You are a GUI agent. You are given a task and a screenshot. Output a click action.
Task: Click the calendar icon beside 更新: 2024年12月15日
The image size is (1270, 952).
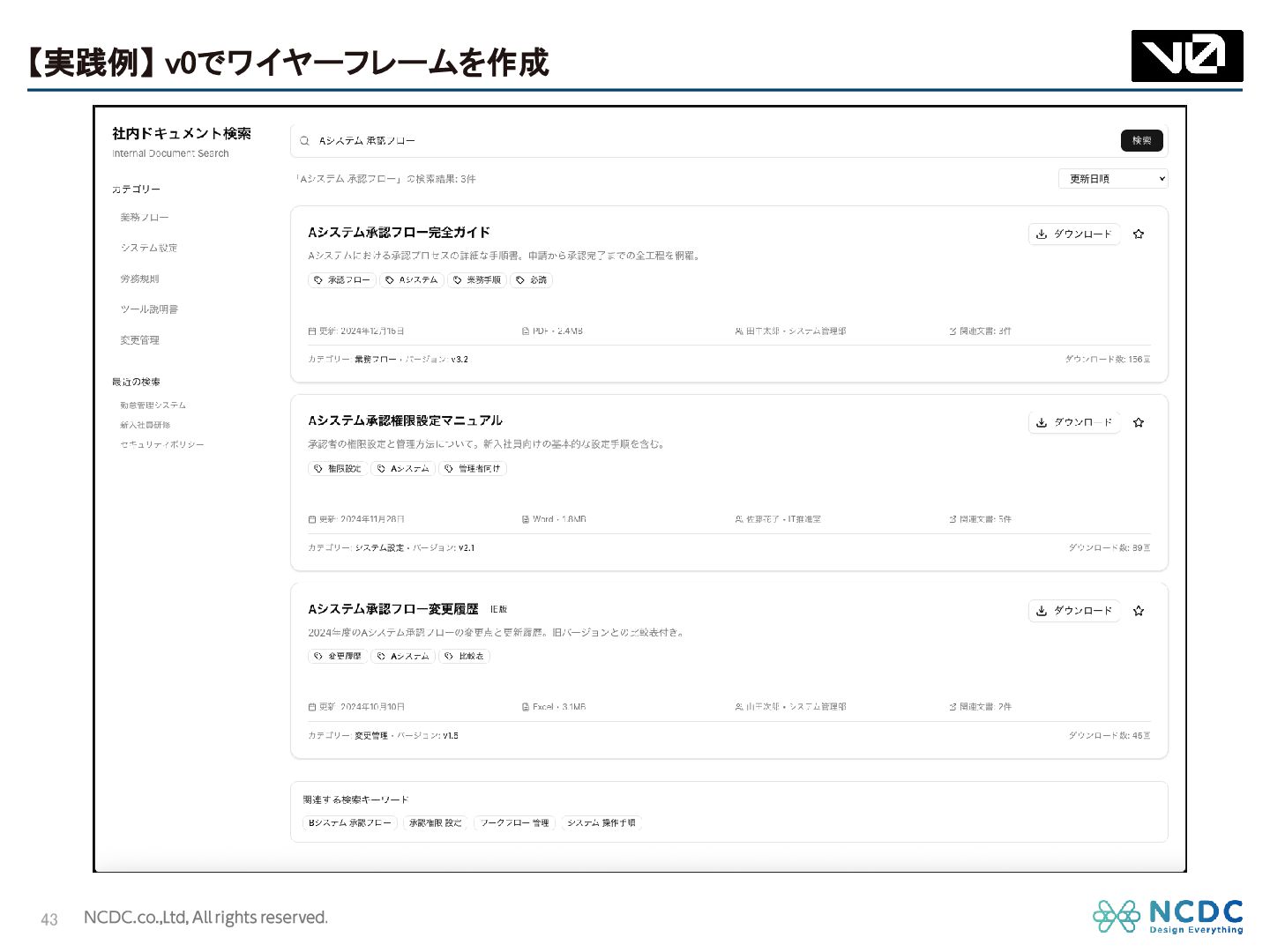[x=312, y=331]
